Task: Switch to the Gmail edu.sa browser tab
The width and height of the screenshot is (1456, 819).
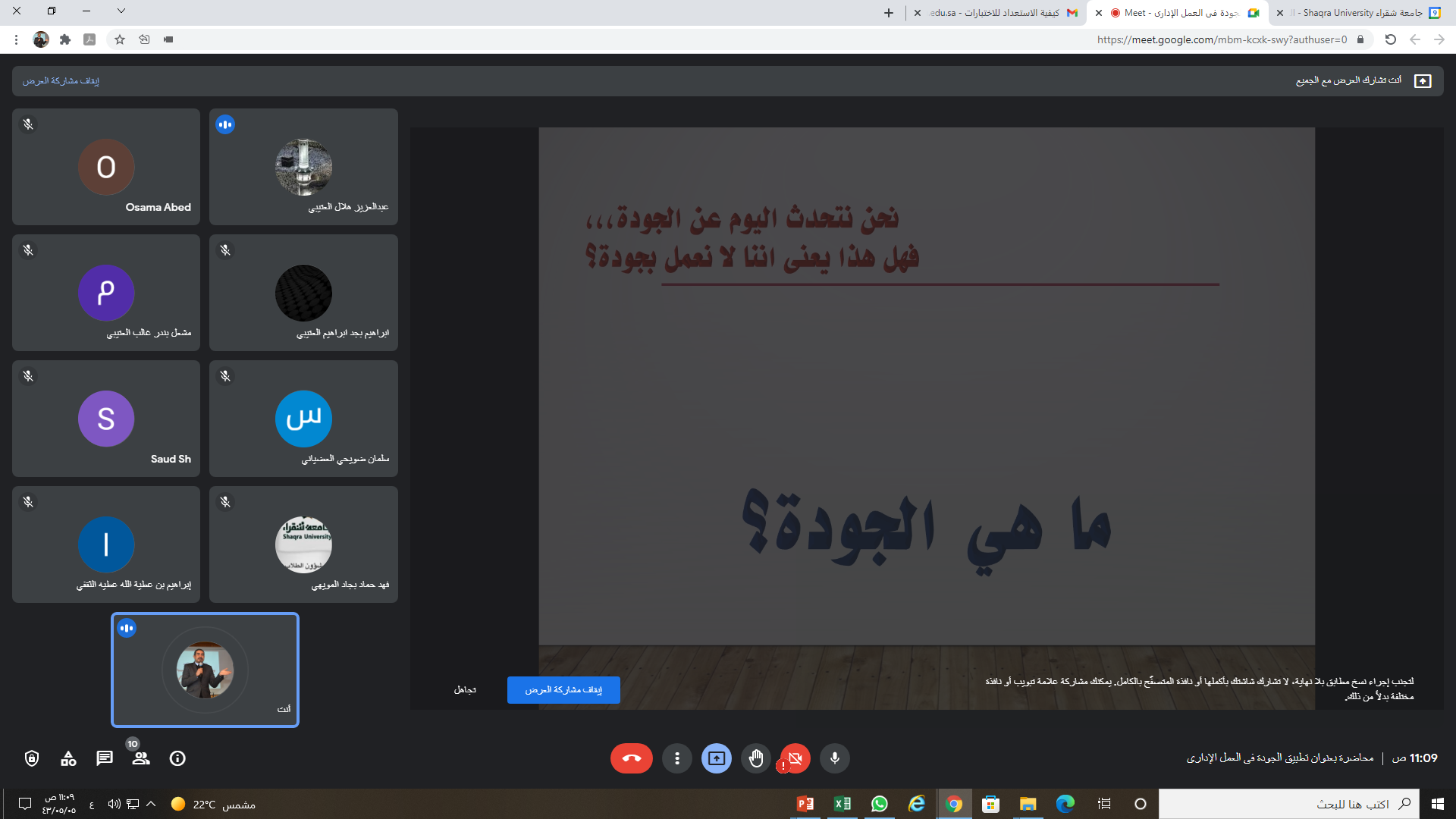Action: 1001,13
